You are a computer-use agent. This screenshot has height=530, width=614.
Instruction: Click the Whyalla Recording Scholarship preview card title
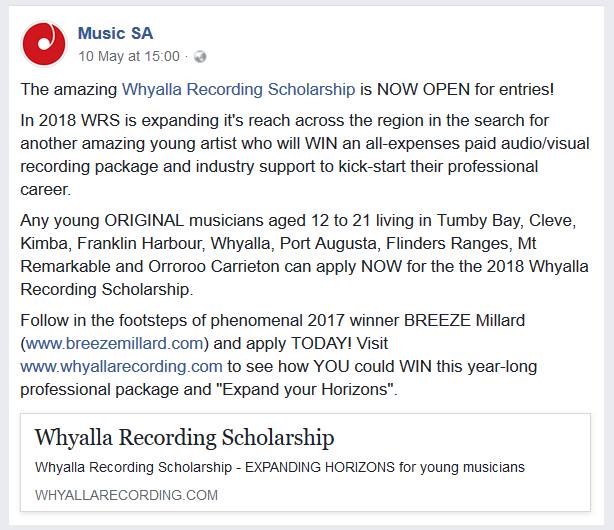(x=184, y=437)
